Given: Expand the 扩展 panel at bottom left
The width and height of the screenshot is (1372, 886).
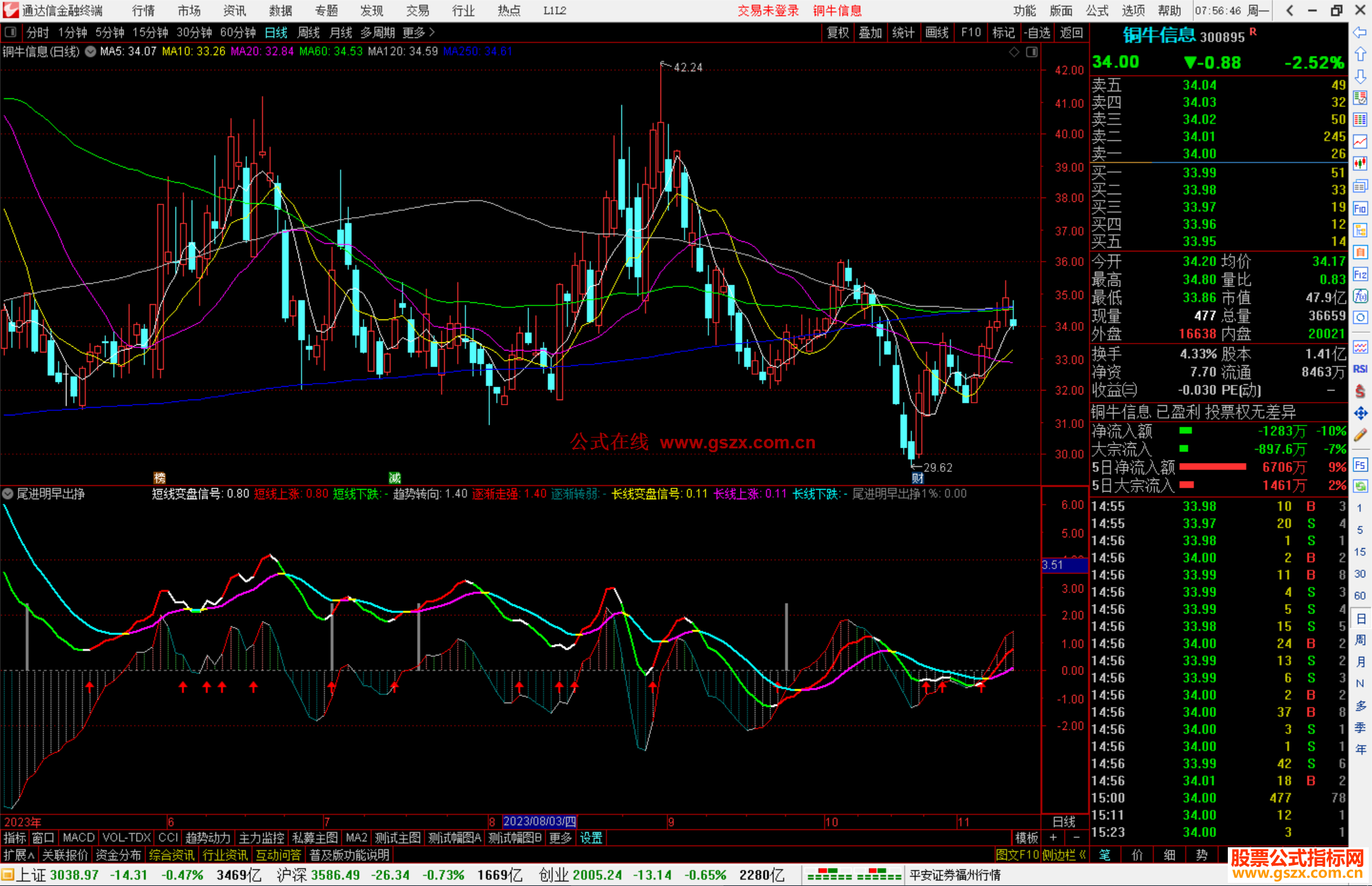Looking at the screenshot, I should click(19, 855).
